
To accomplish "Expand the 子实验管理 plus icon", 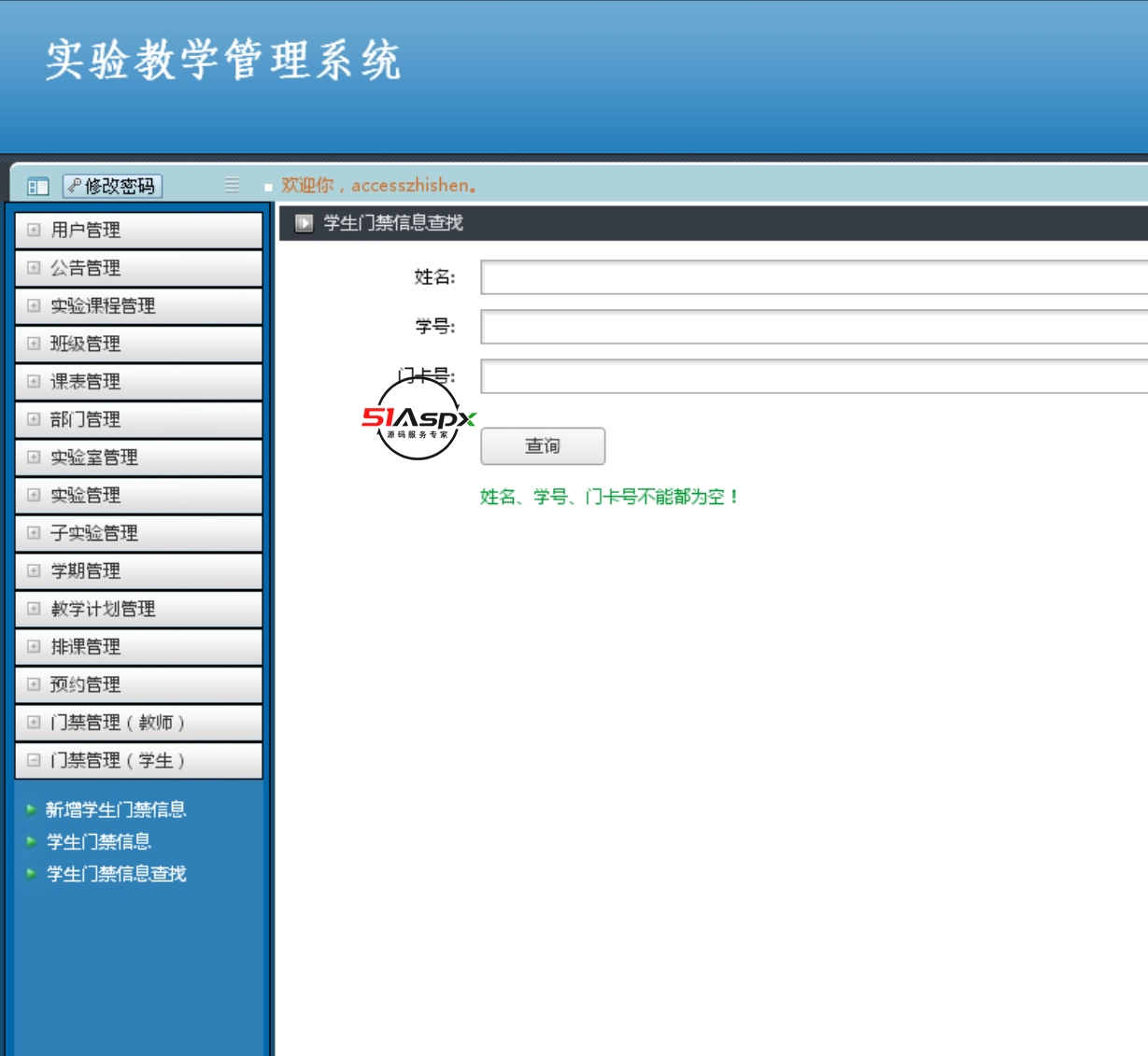I will click(34, 533).
